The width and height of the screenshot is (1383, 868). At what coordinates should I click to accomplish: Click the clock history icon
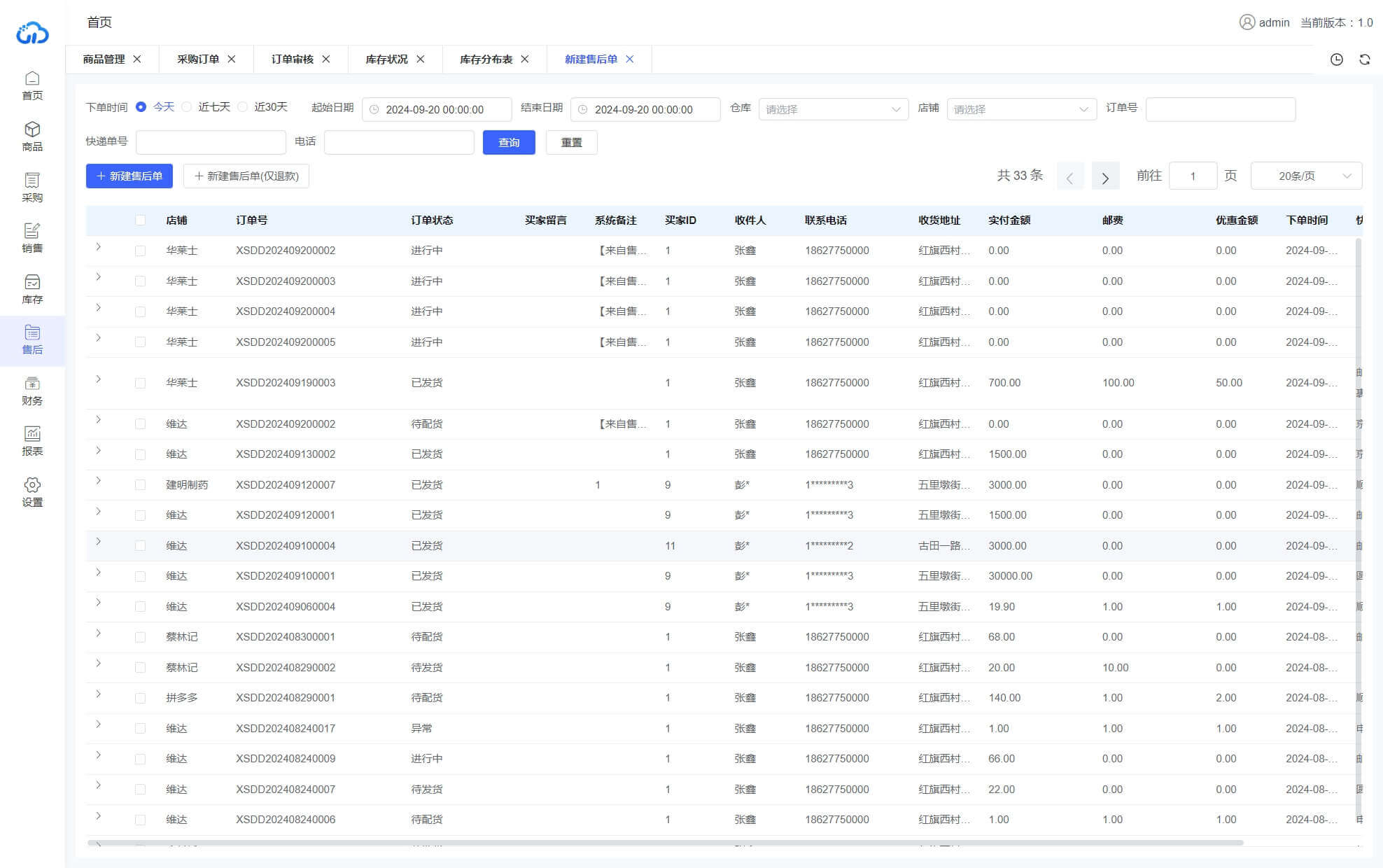1336,59
